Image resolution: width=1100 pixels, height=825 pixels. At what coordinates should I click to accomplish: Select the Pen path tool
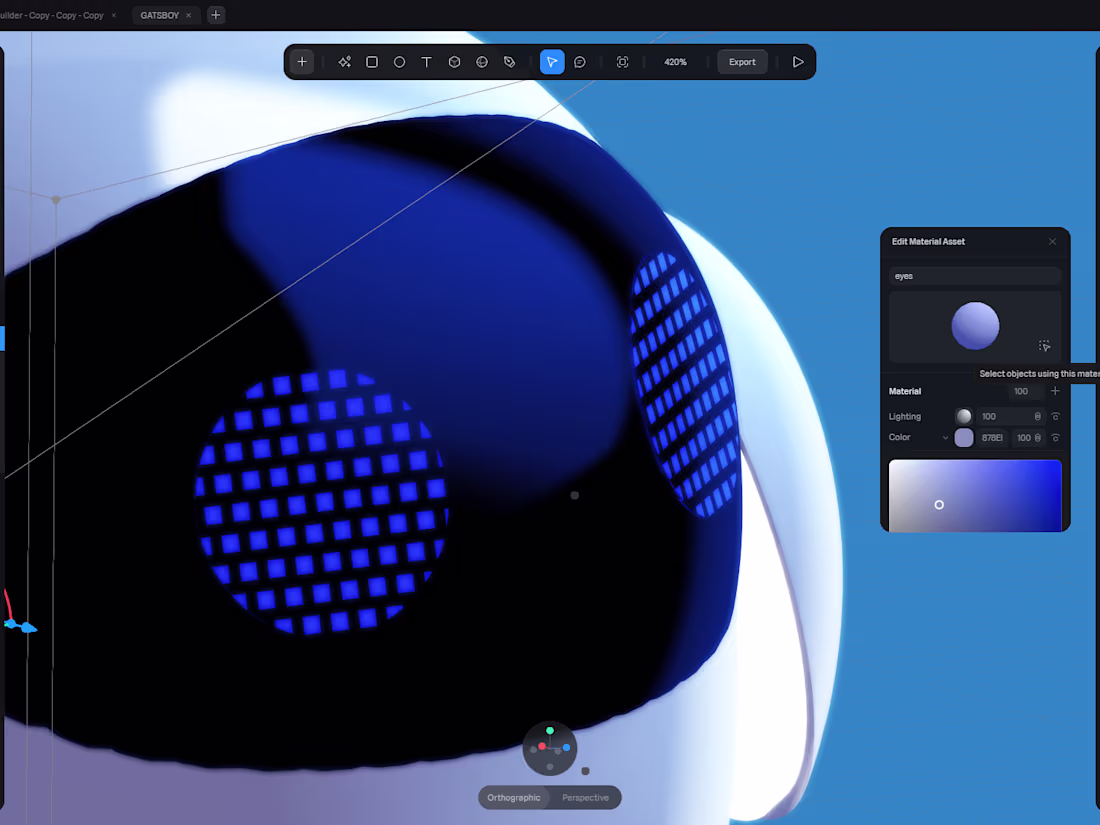509,62
